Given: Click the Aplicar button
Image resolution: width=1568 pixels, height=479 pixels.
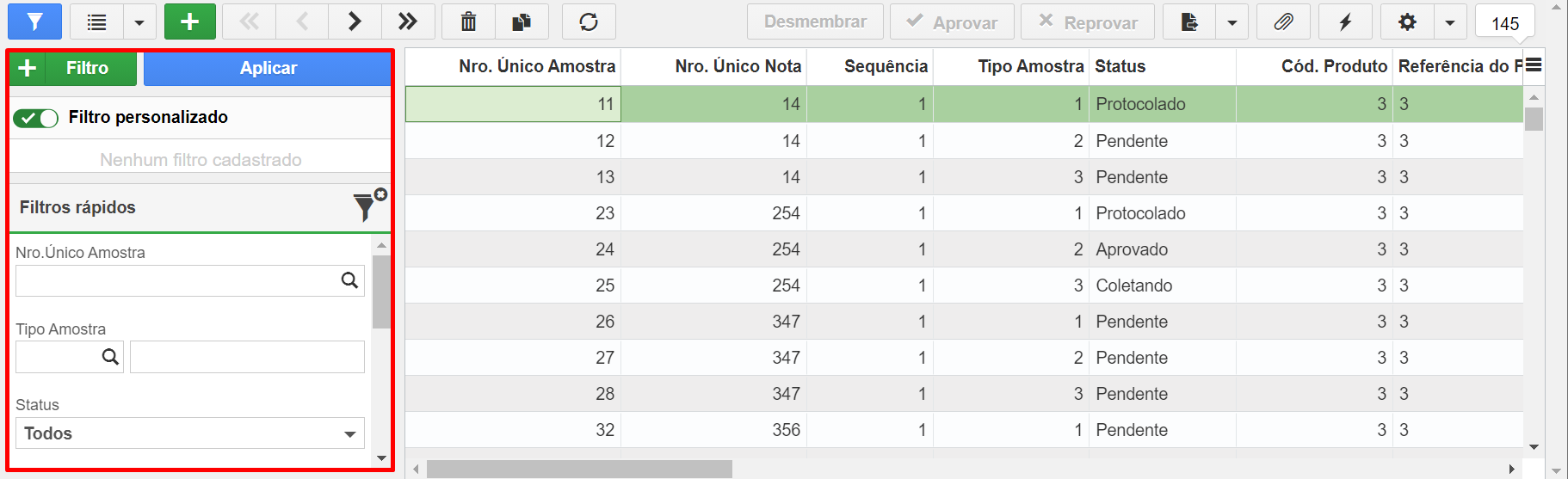Looking at the screenshot, I should coord(268,68).
